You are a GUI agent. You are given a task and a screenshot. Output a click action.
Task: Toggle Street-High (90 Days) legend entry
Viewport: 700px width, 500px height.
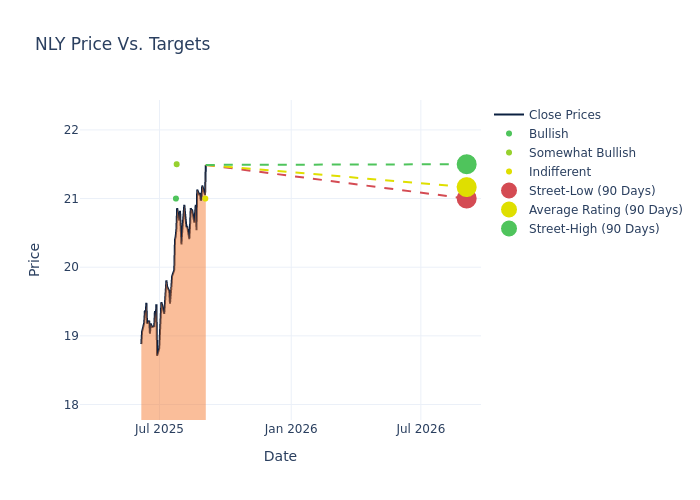[594, 229]
